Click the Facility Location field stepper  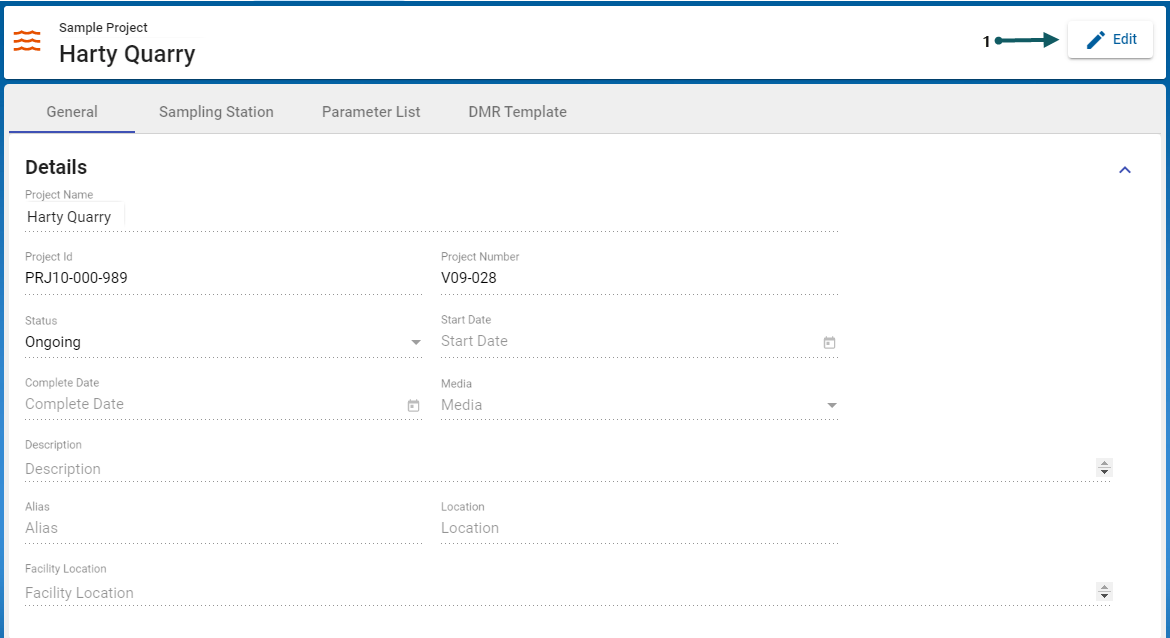pyautogui.click(x=1104, y=592)
